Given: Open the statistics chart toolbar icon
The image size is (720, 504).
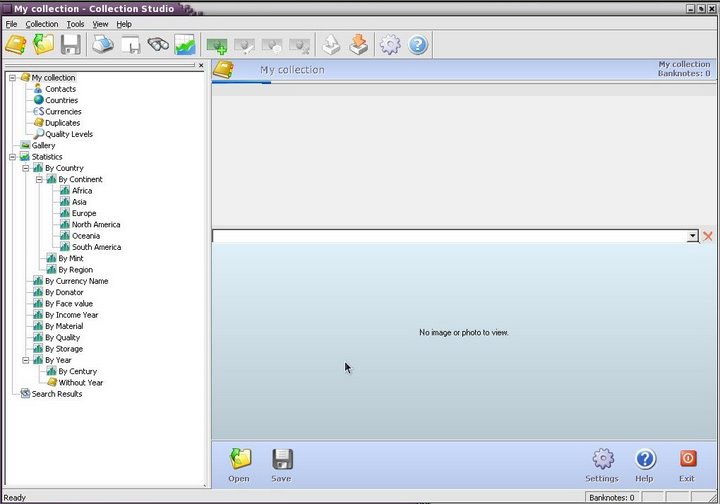Looking at the screenshot, I should (x=185, y=45).
